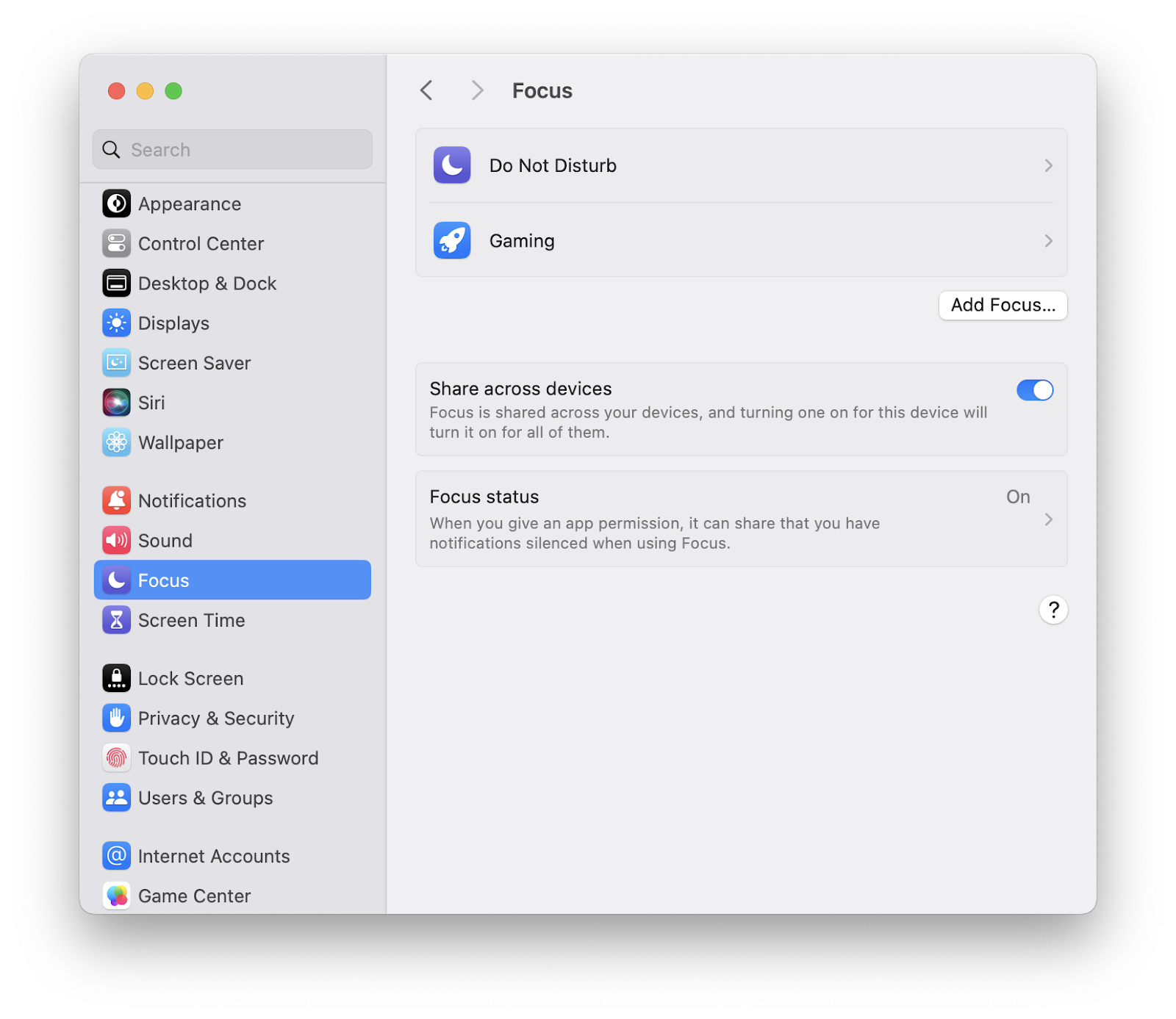
Task: Open the Notifications bell icon
Action: (x=116, y=500)
